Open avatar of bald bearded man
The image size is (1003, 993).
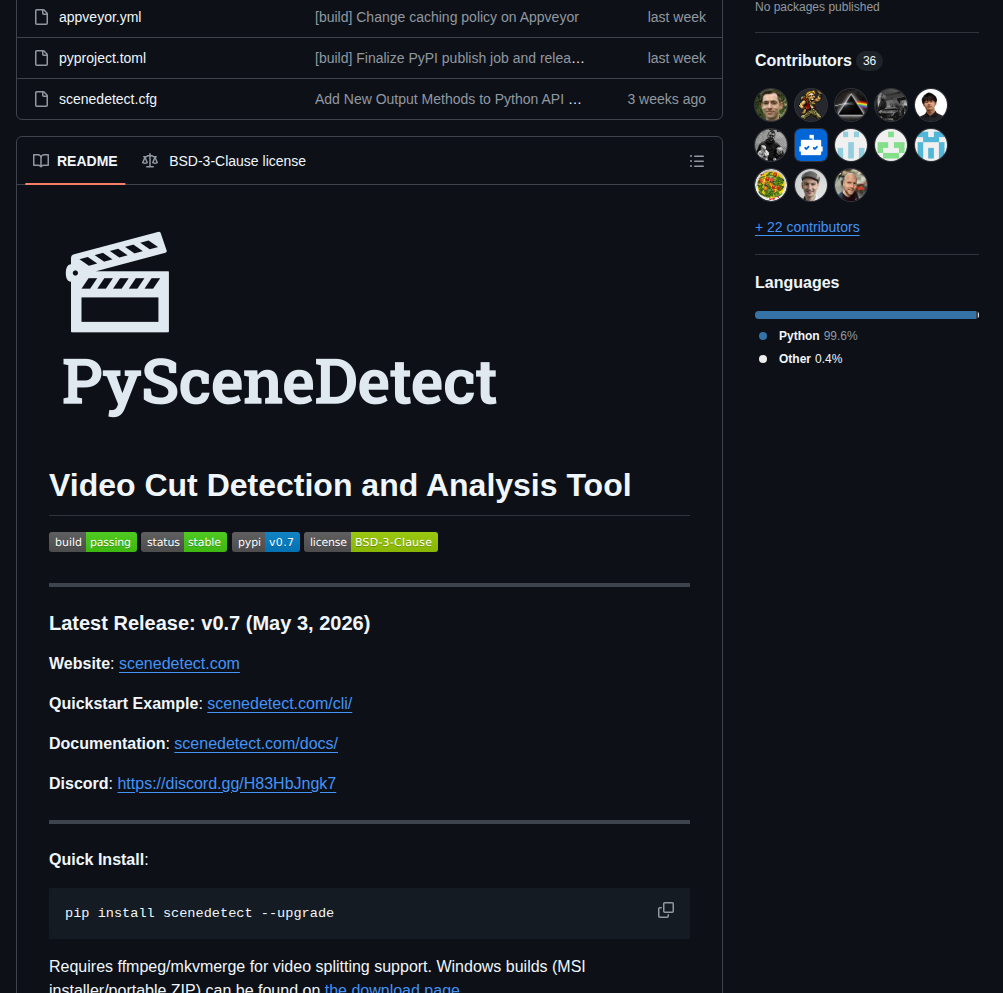tap(851, 186)
